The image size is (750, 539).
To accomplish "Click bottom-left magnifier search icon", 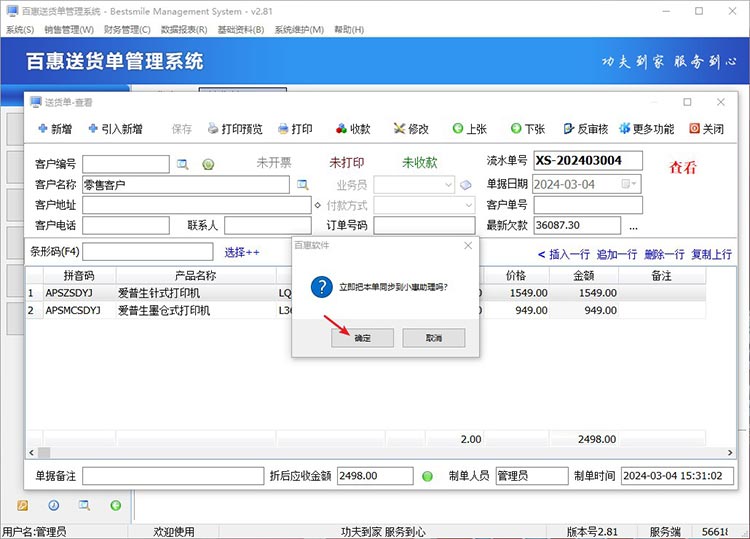I will 84,505.
